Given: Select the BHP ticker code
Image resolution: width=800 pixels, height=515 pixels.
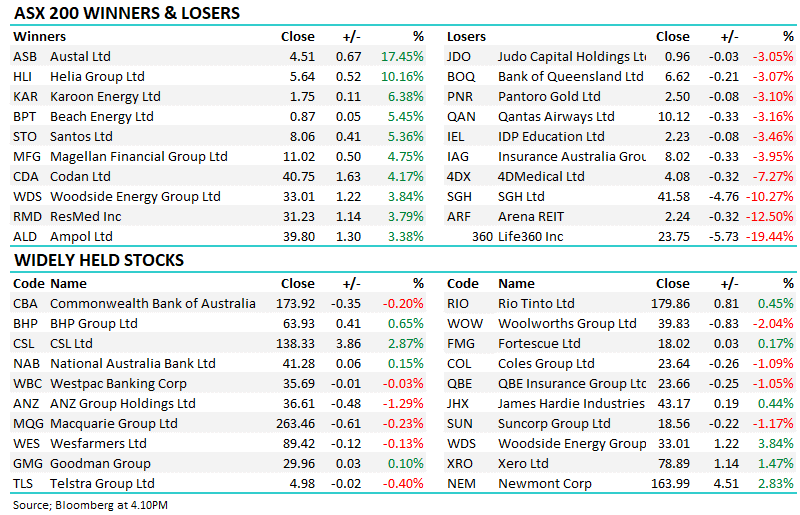Looking at the screenshot, I should [26, 324].
